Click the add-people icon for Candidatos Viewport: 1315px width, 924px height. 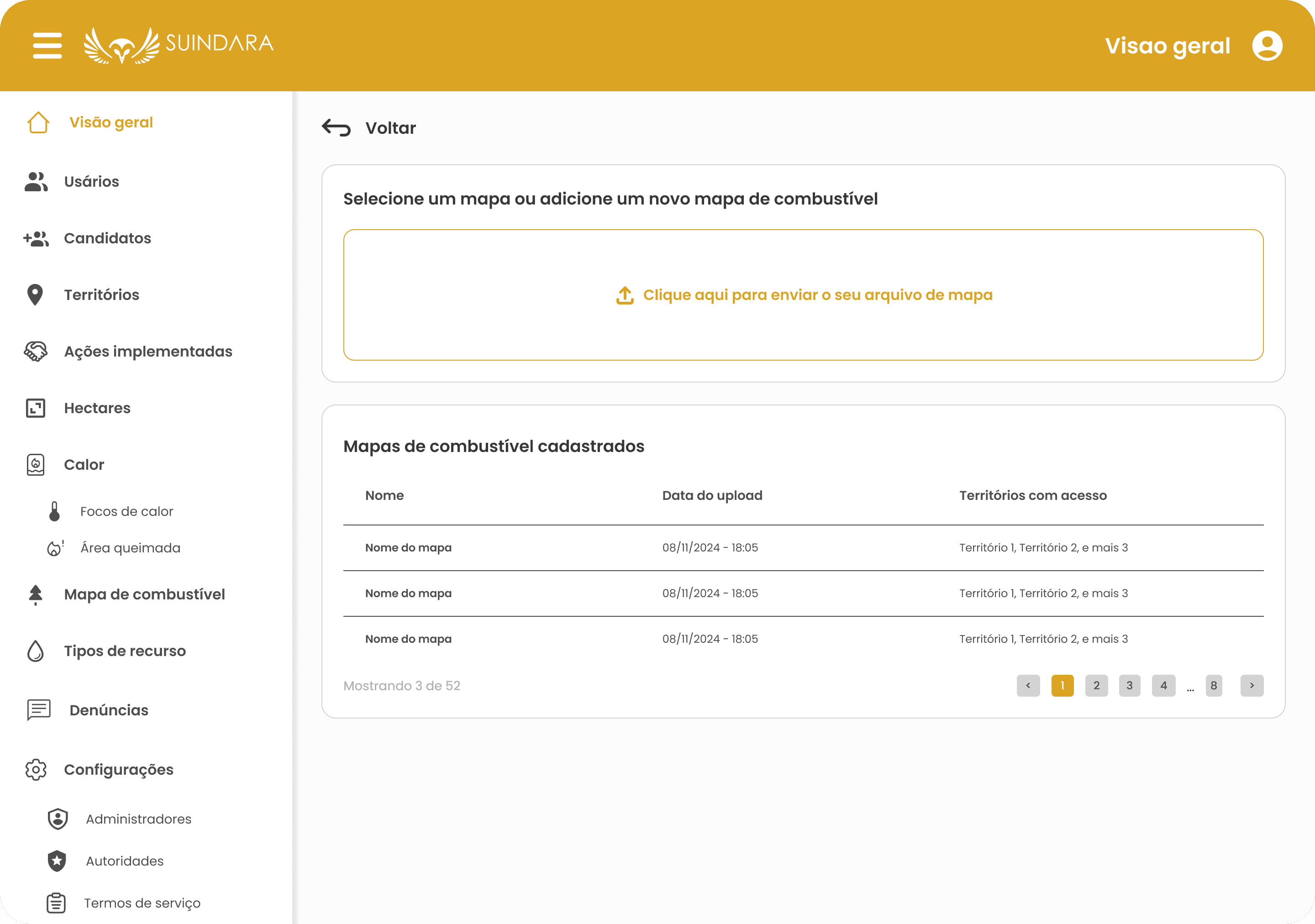click(36, 238)
